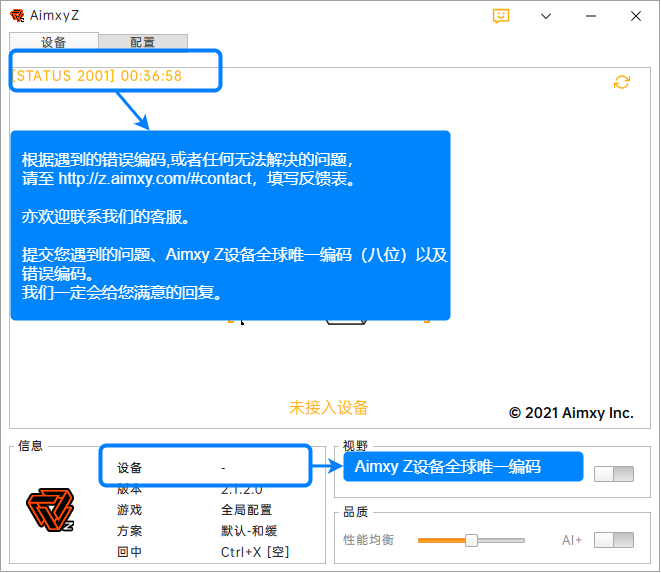Open the title bar dropdown chevron

click(x=546, y=16)
